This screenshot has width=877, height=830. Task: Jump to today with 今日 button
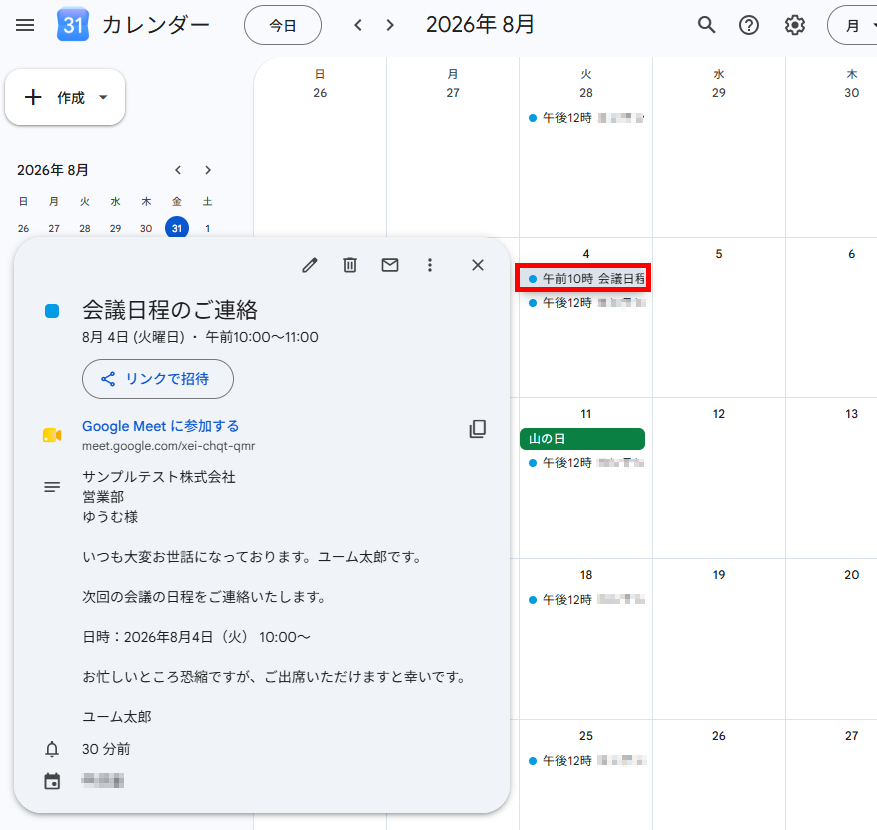(282, 25)
